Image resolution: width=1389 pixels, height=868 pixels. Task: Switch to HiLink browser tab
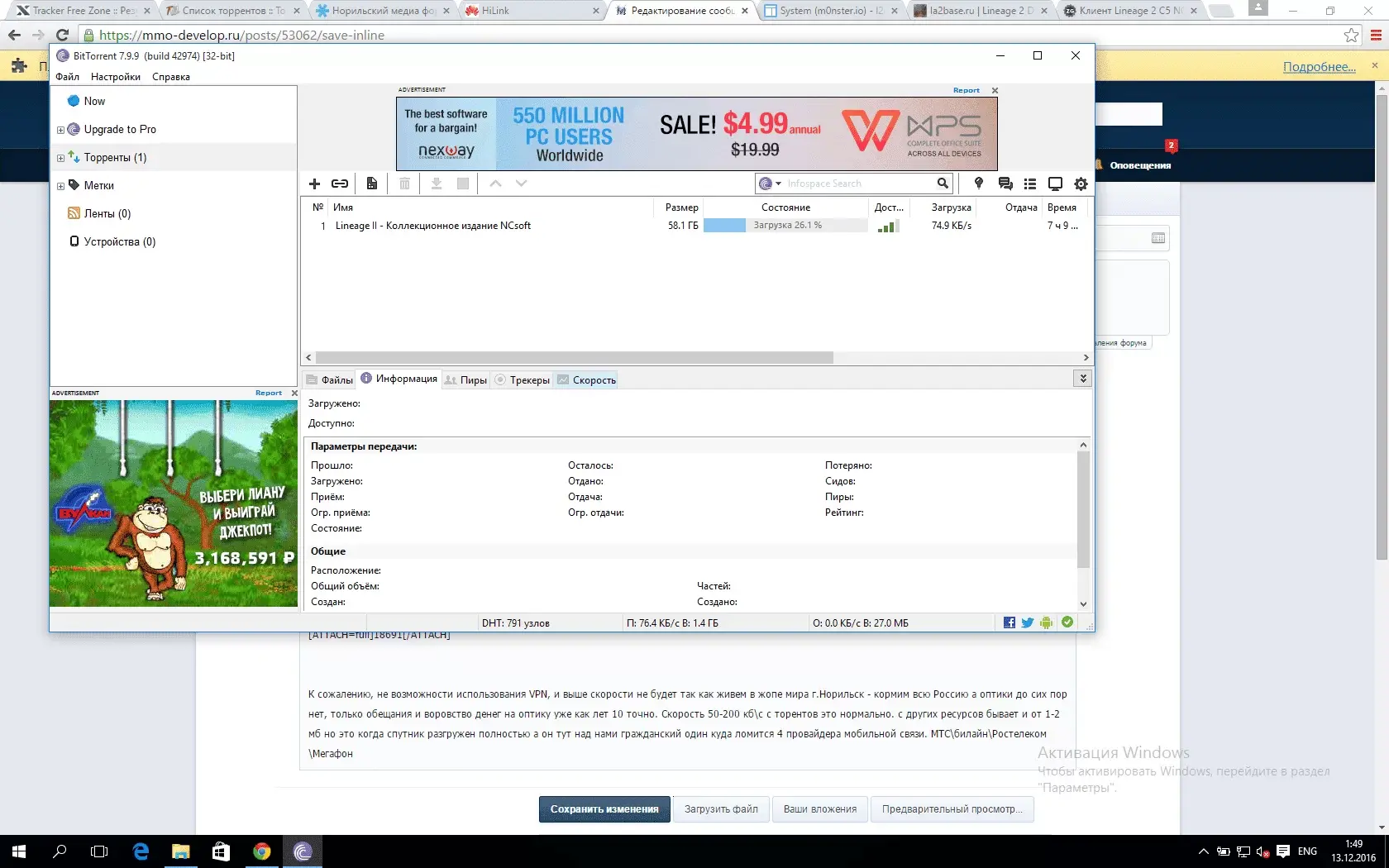(532, 11)
